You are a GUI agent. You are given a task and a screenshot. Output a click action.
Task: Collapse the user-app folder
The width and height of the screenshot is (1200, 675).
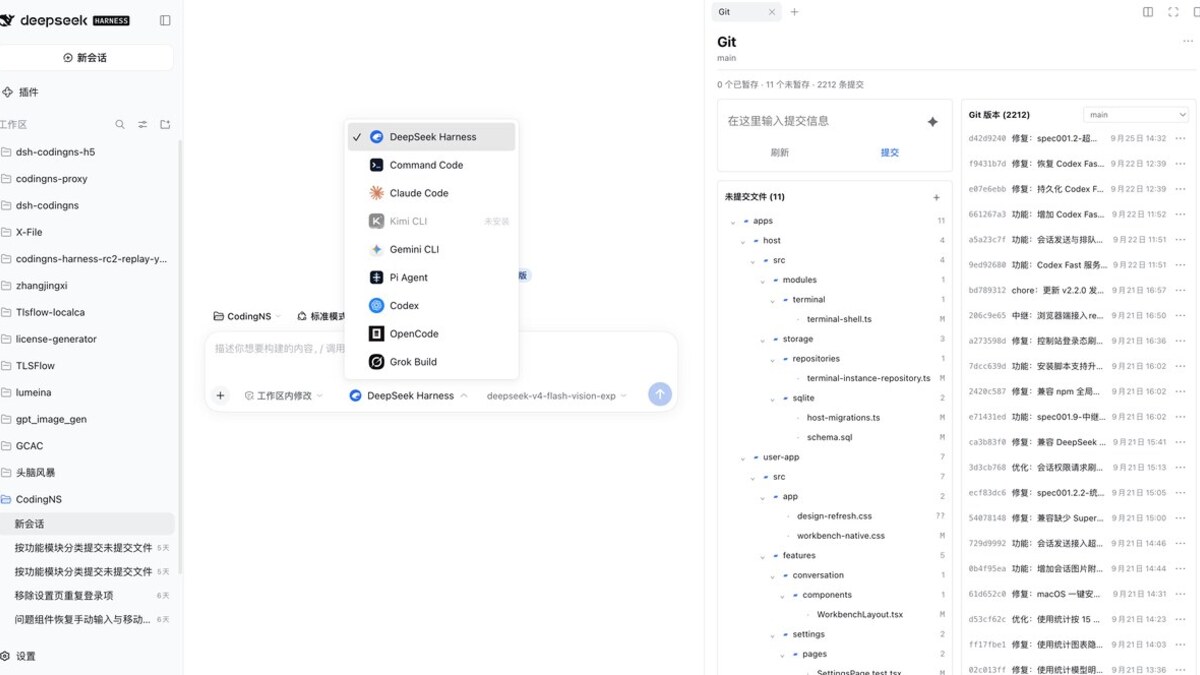pos(743,458)
